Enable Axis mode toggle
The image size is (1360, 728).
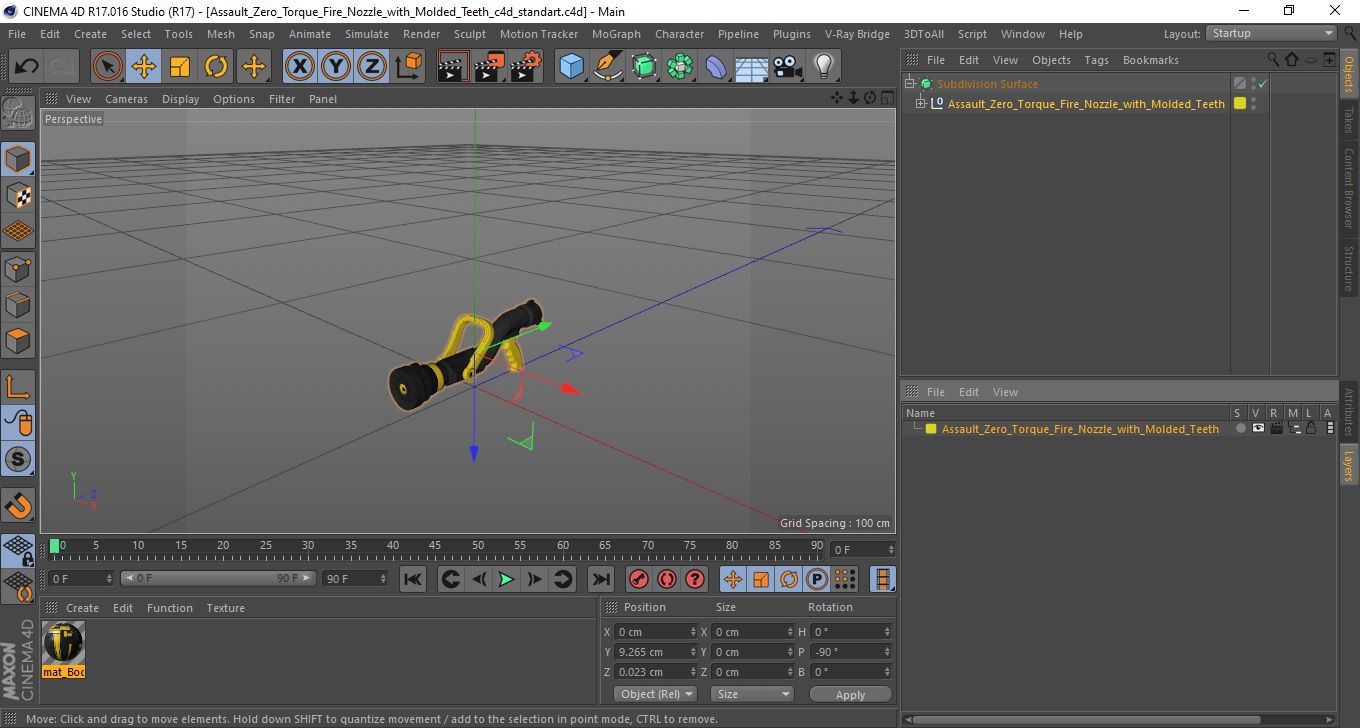click(x=18, y=387)
